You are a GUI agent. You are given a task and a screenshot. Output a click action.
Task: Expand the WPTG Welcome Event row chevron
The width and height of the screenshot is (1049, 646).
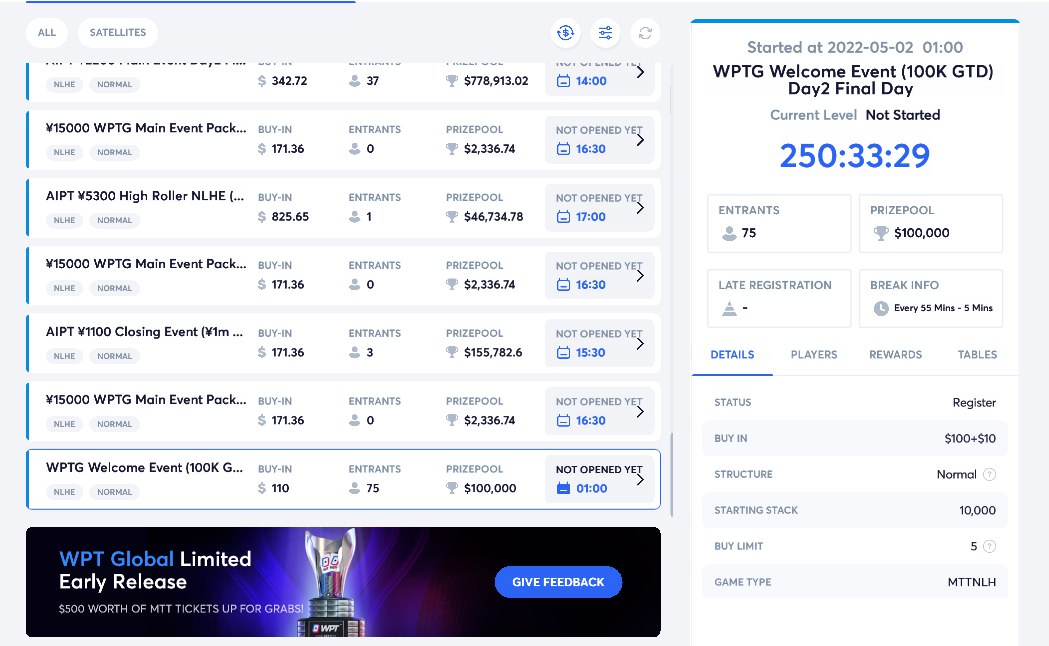(x=640, y=479)
